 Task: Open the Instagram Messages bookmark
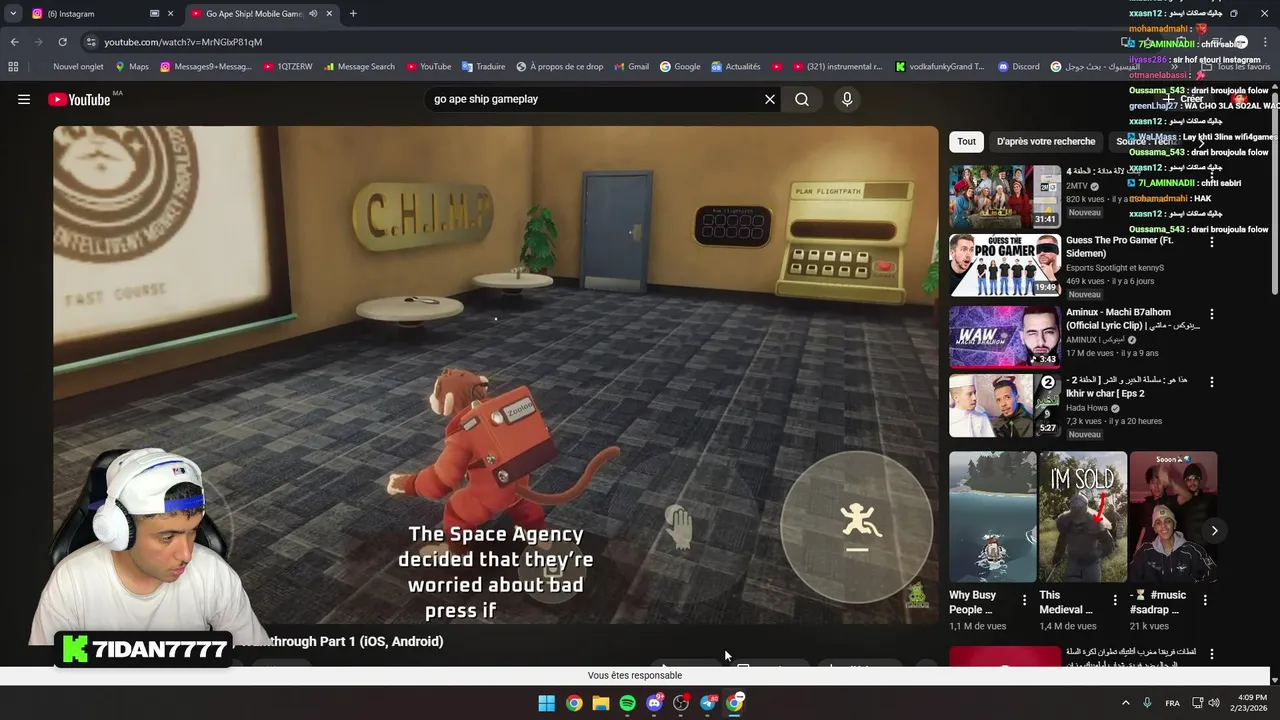pyautogui.click(x=206, y=67)
